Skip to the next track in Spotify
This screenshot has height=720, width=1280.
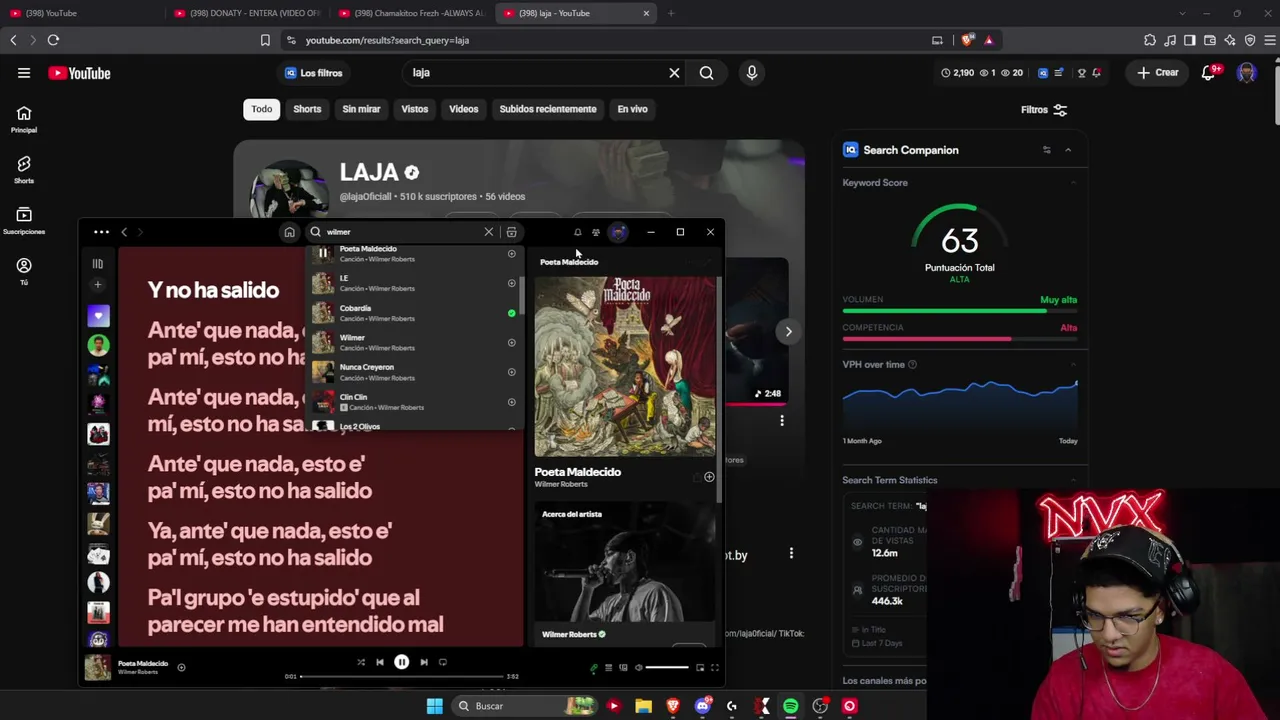(424, 662)
